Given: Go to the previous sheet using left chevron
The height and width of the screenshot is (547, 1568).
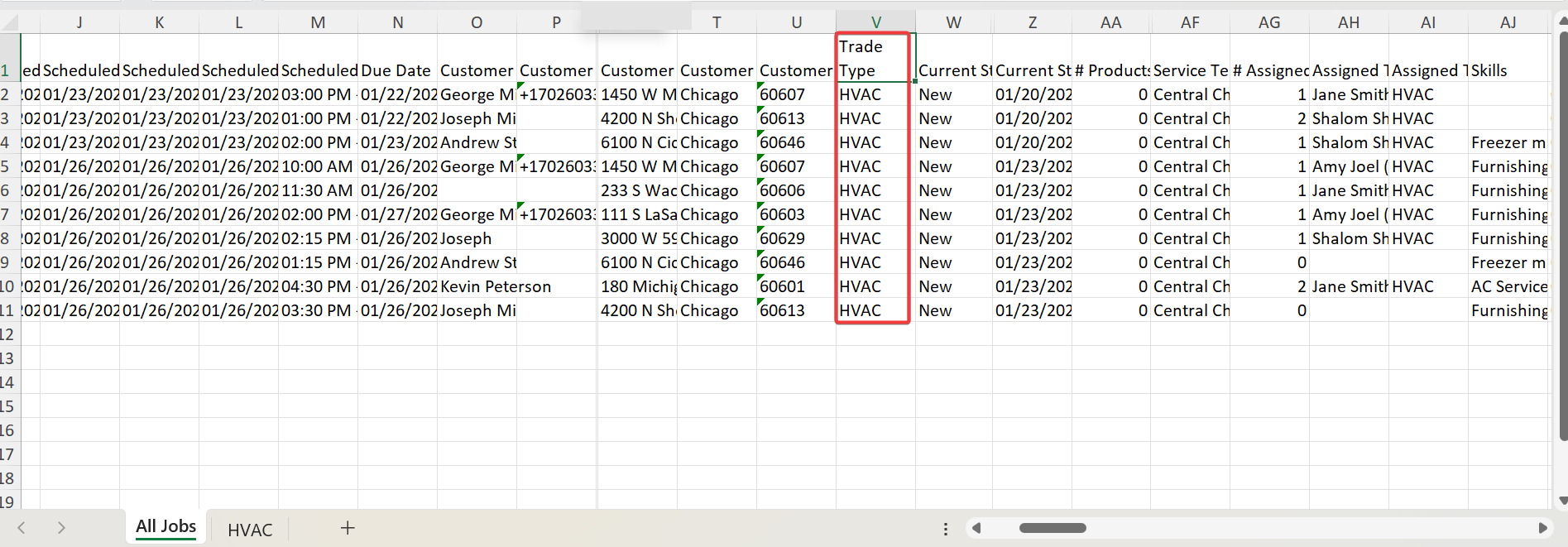Looking at the screenshot, I should click(x=22, y=528).
